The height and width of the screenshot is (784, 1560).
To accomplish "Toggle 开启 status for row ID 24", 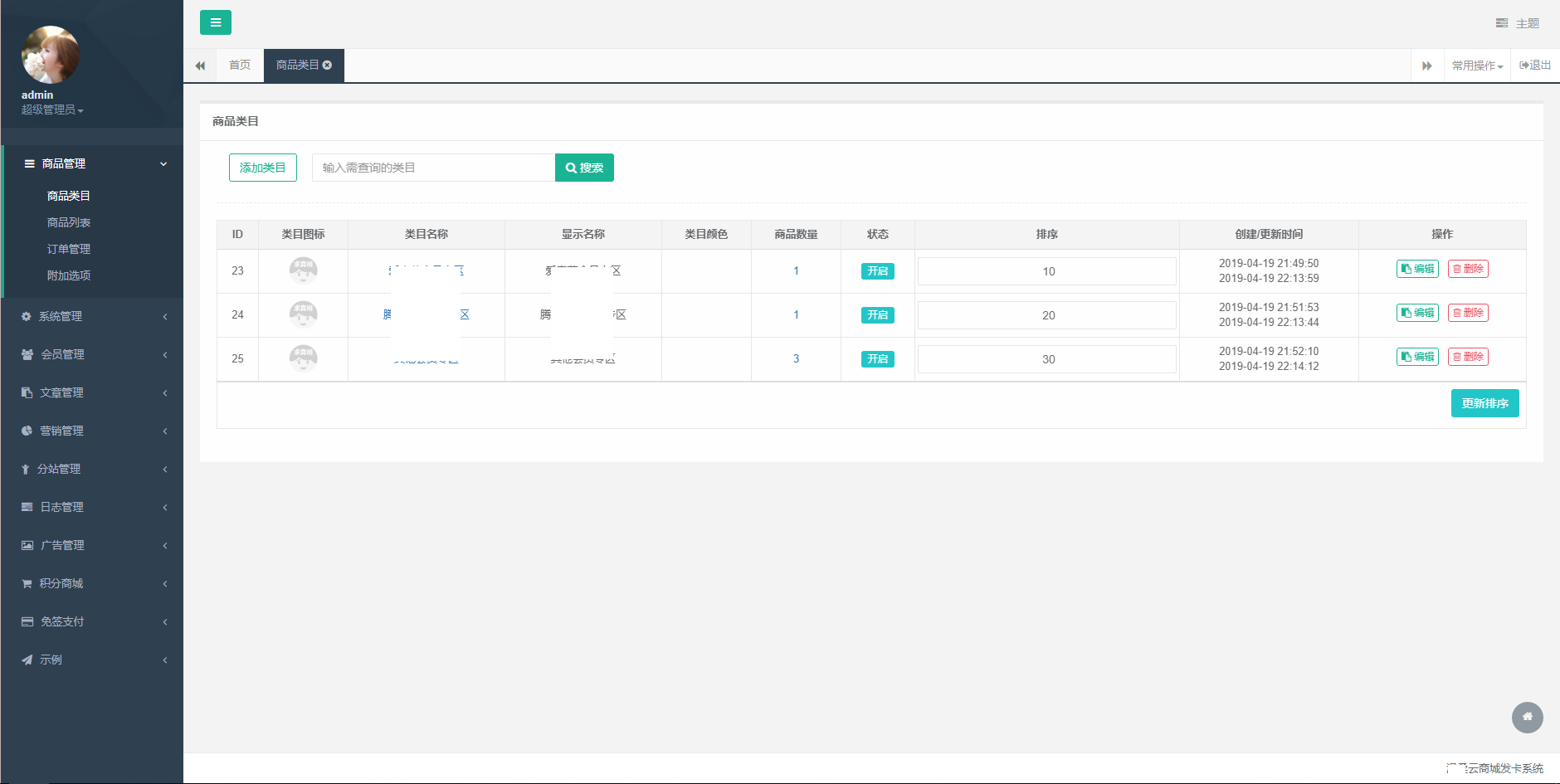I will [877, 315].
